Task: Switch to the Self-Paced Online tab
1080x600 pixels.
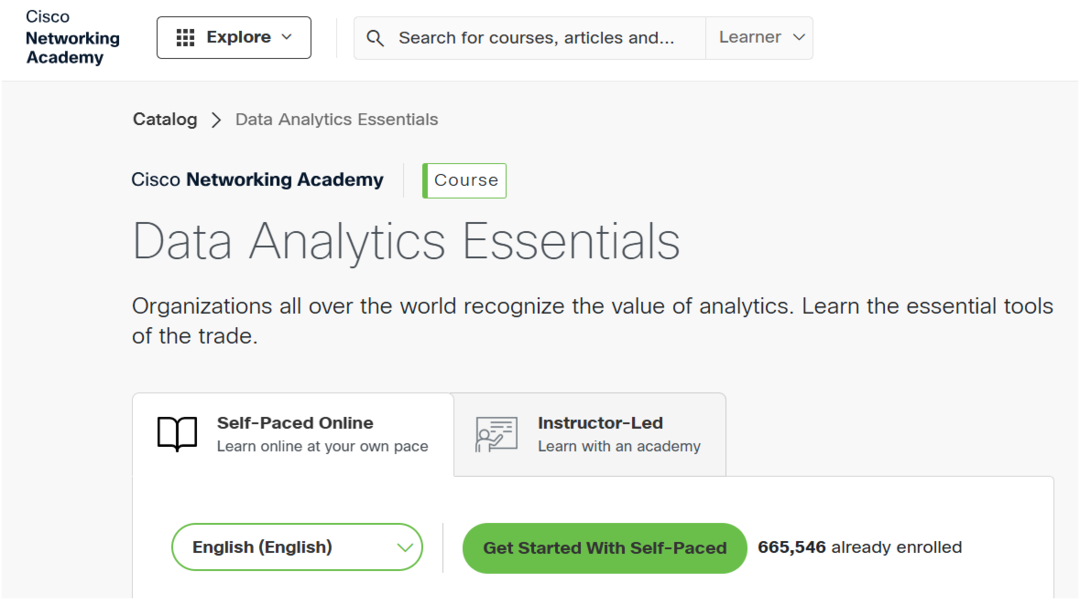Action: [294, 434]
